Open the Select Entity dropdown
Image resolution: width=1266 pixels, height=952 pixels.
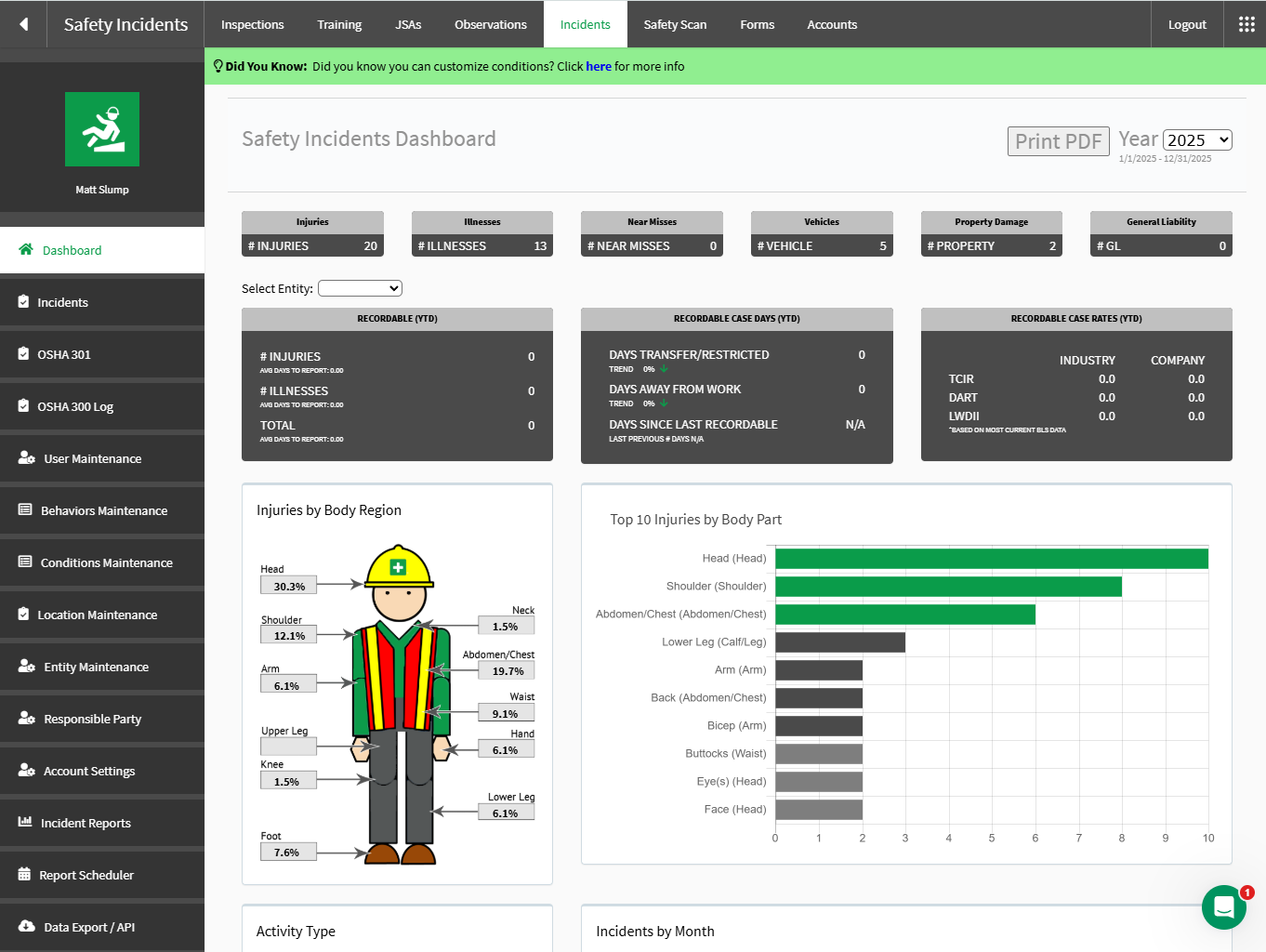(x=360, y=288)
